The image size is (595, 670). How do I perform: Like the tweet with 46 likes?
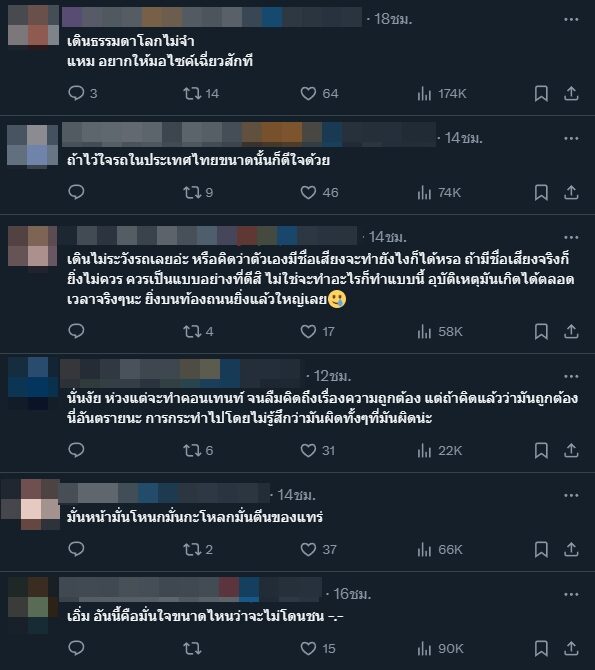[308, 192]
